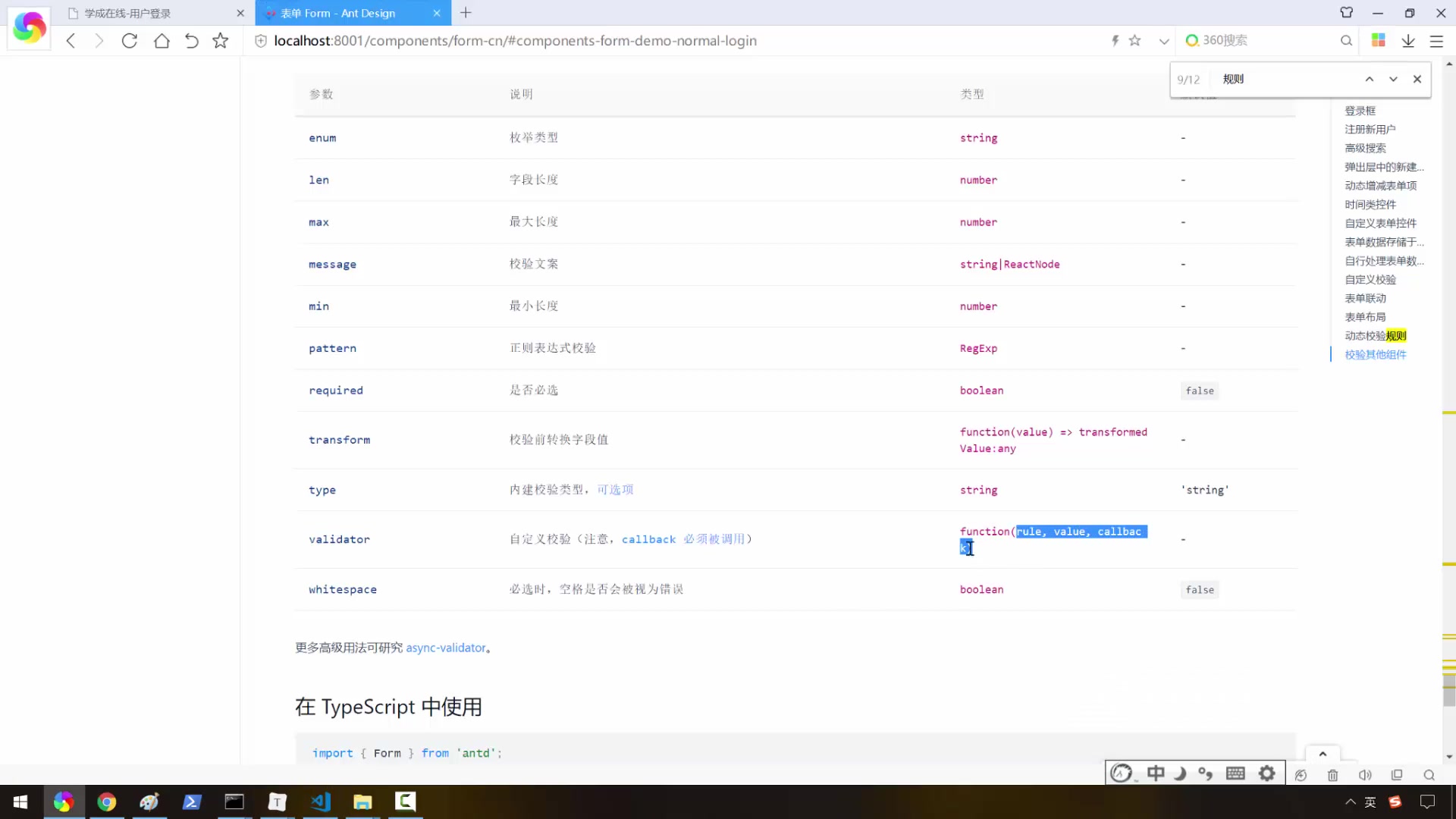Click the window split icon in status bar

pyautogui.click(x=1397, y=775)
